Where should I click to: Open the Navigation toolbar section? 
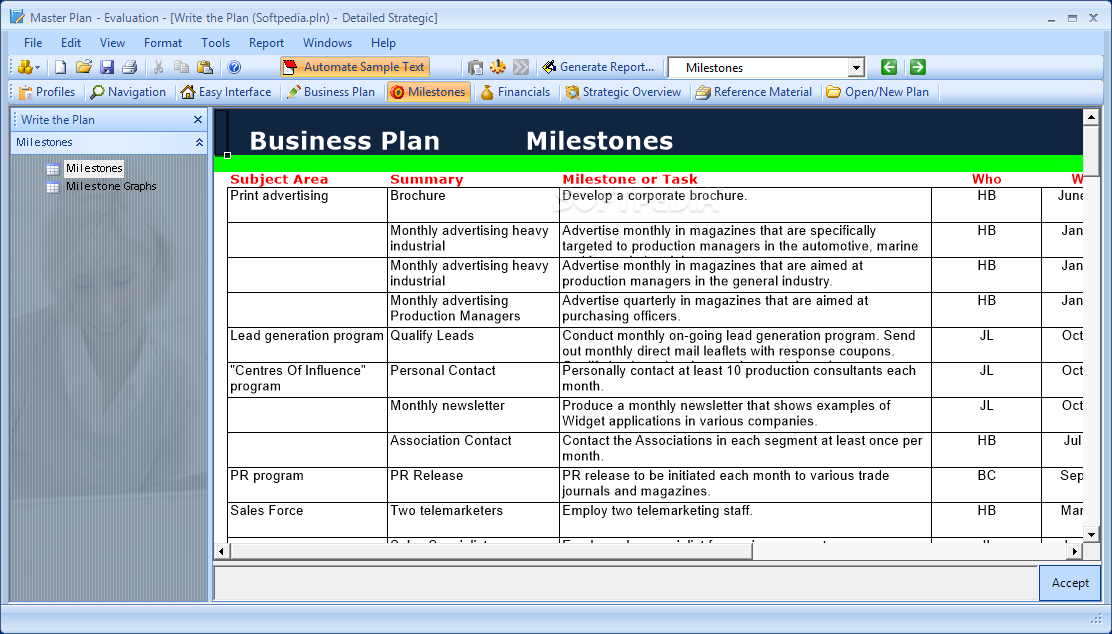point(128,92)
